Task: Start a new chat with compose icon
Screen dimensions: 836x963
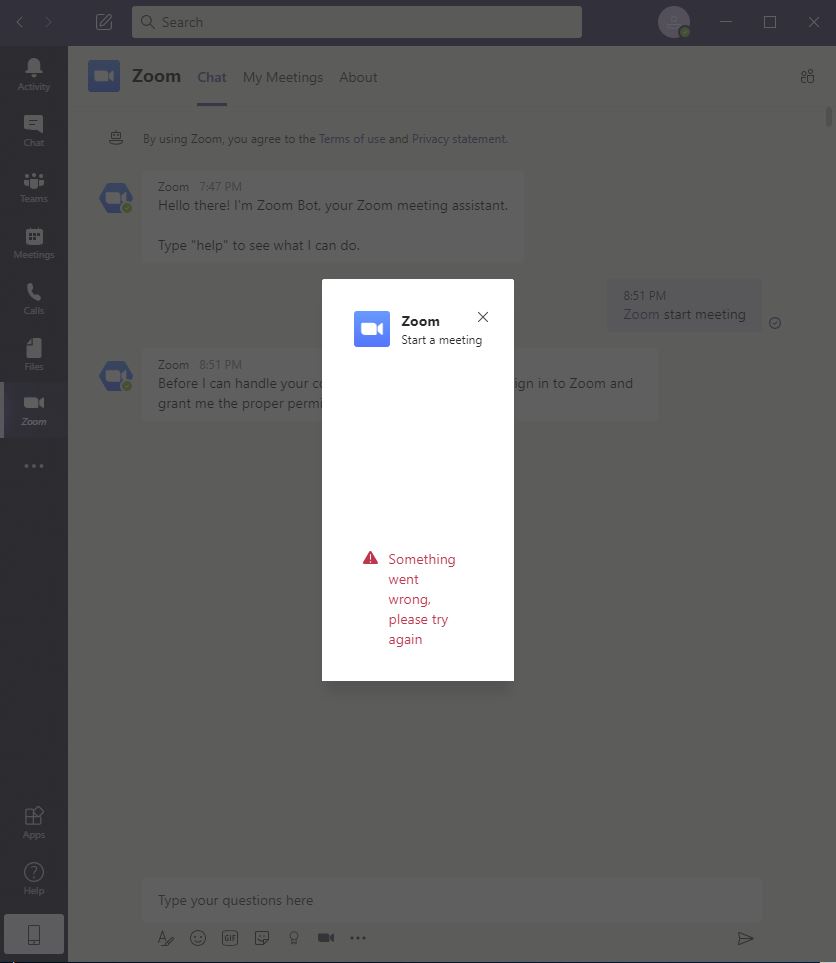Action: coord(104,22)
